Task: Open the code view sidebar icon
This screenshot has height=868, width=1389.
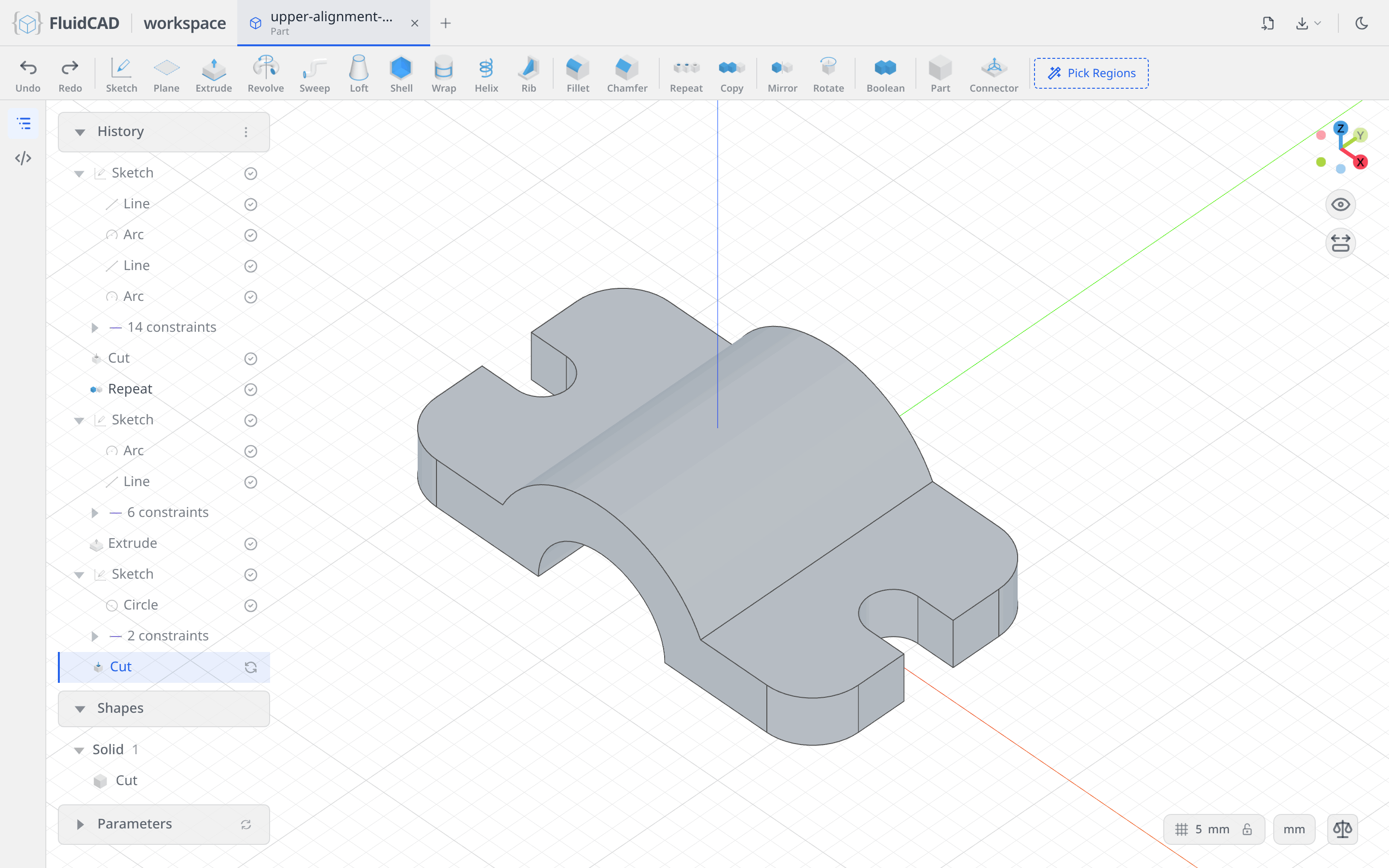Action: click(x=24, y=158)
